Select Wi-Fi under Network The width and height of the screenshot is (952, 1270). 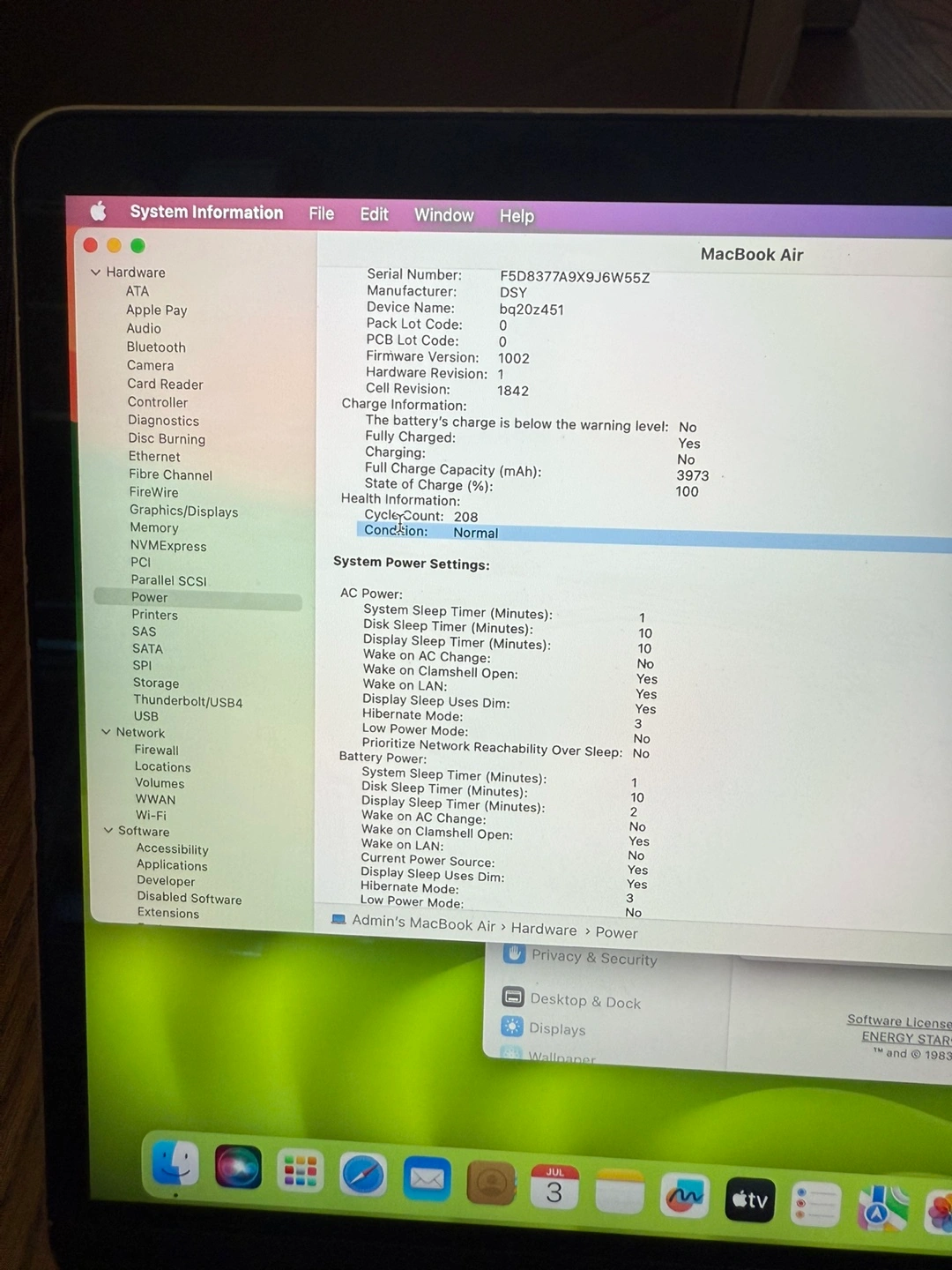click(152, 816)
